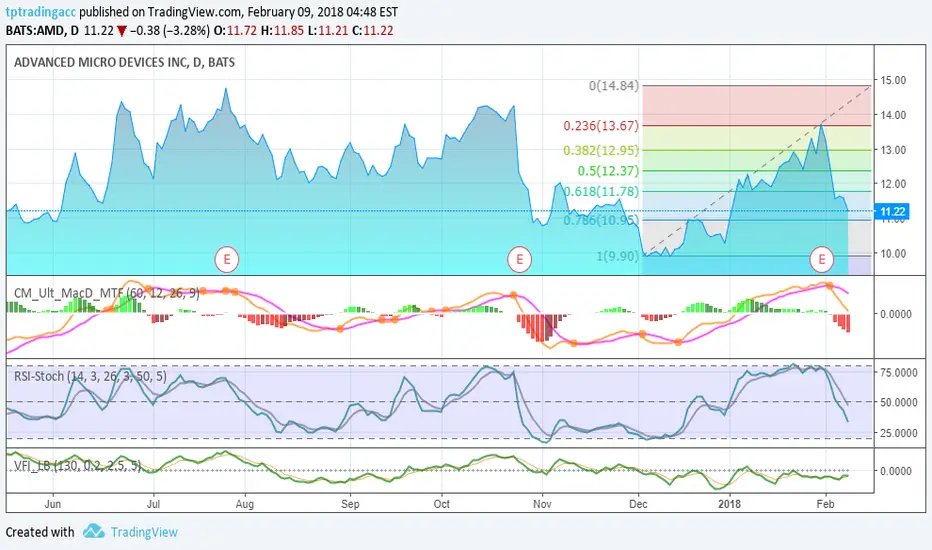This screenshot has height=550, width=932.
Task: Click the 2018 label on the time axis
Action: pyautogui.click(x=729, y=504)
